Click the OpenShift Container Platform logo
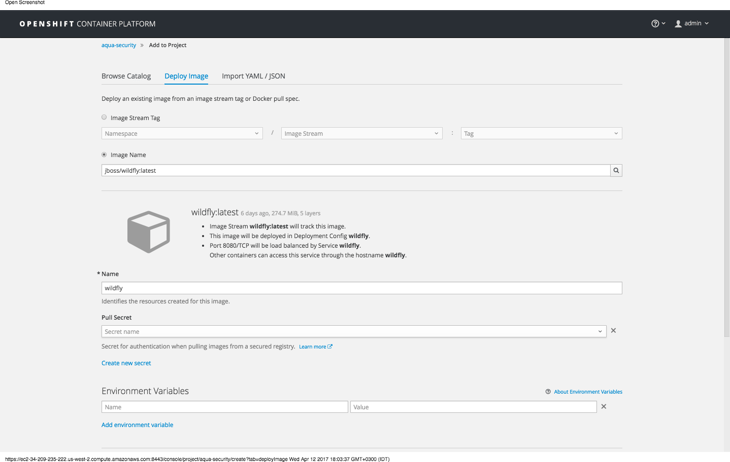 coord(88,24)
